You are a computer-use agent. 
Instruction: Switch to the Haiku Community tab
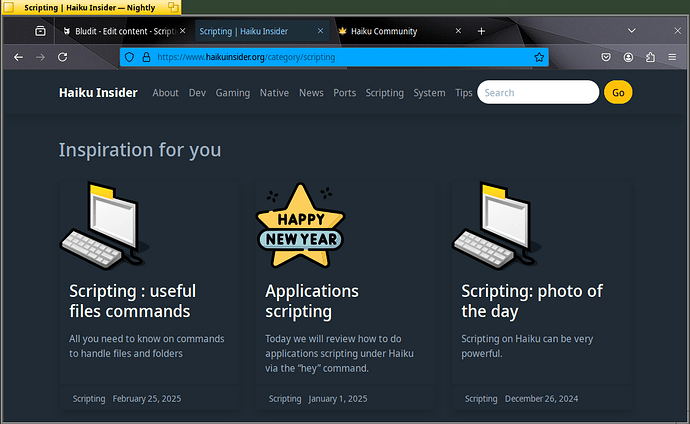400,31
